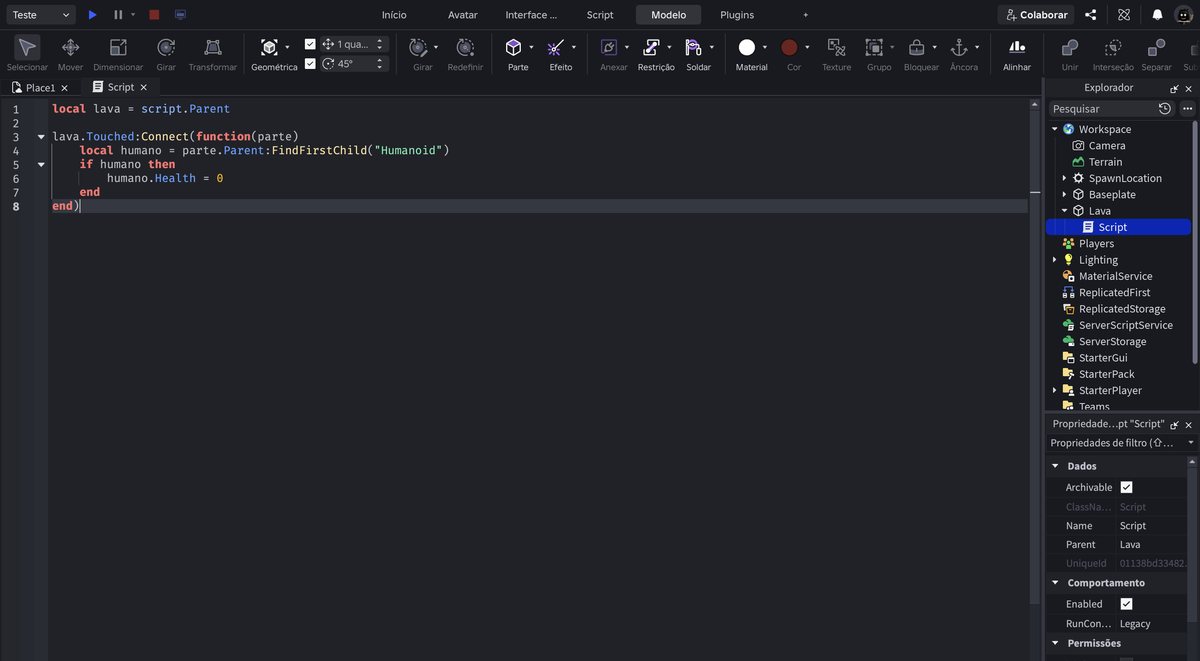The image size is (1200, 661).
Task: Open the Texture tool
Action: 837,47
